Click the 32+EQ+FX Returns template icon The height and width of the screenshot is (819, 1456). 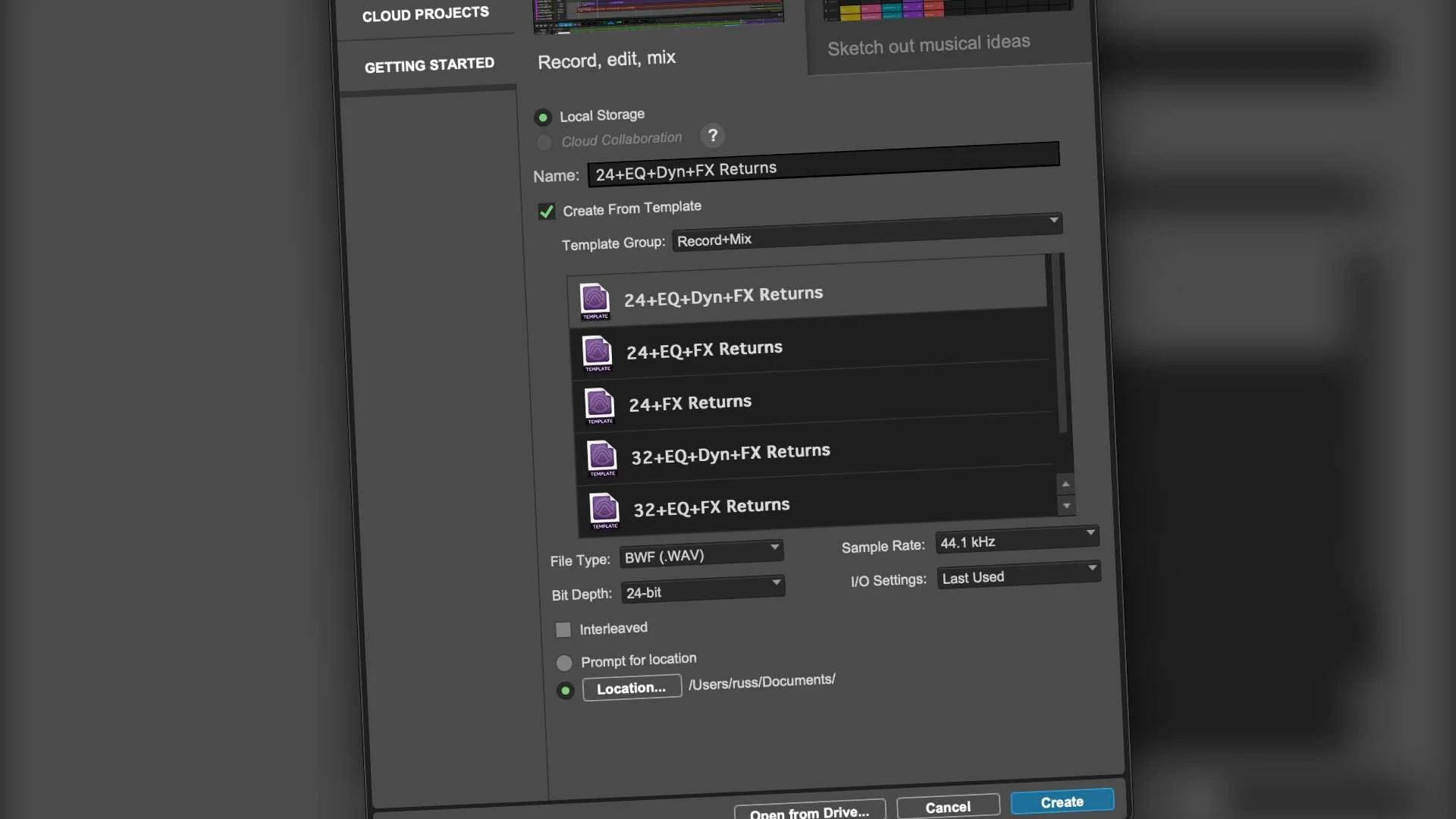[x=604, y=510]
